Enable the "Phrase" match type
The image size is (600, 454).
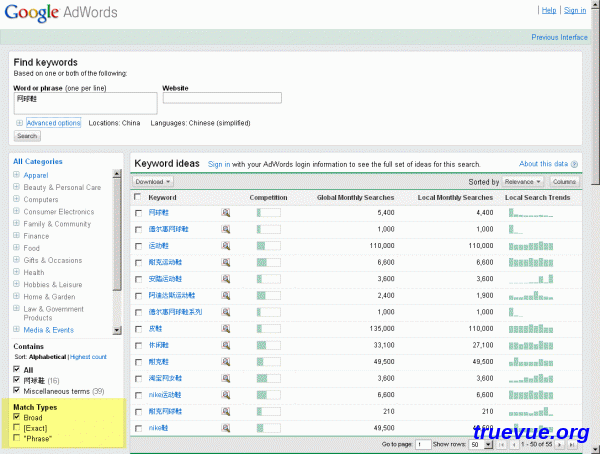click(x=16, y=437)
